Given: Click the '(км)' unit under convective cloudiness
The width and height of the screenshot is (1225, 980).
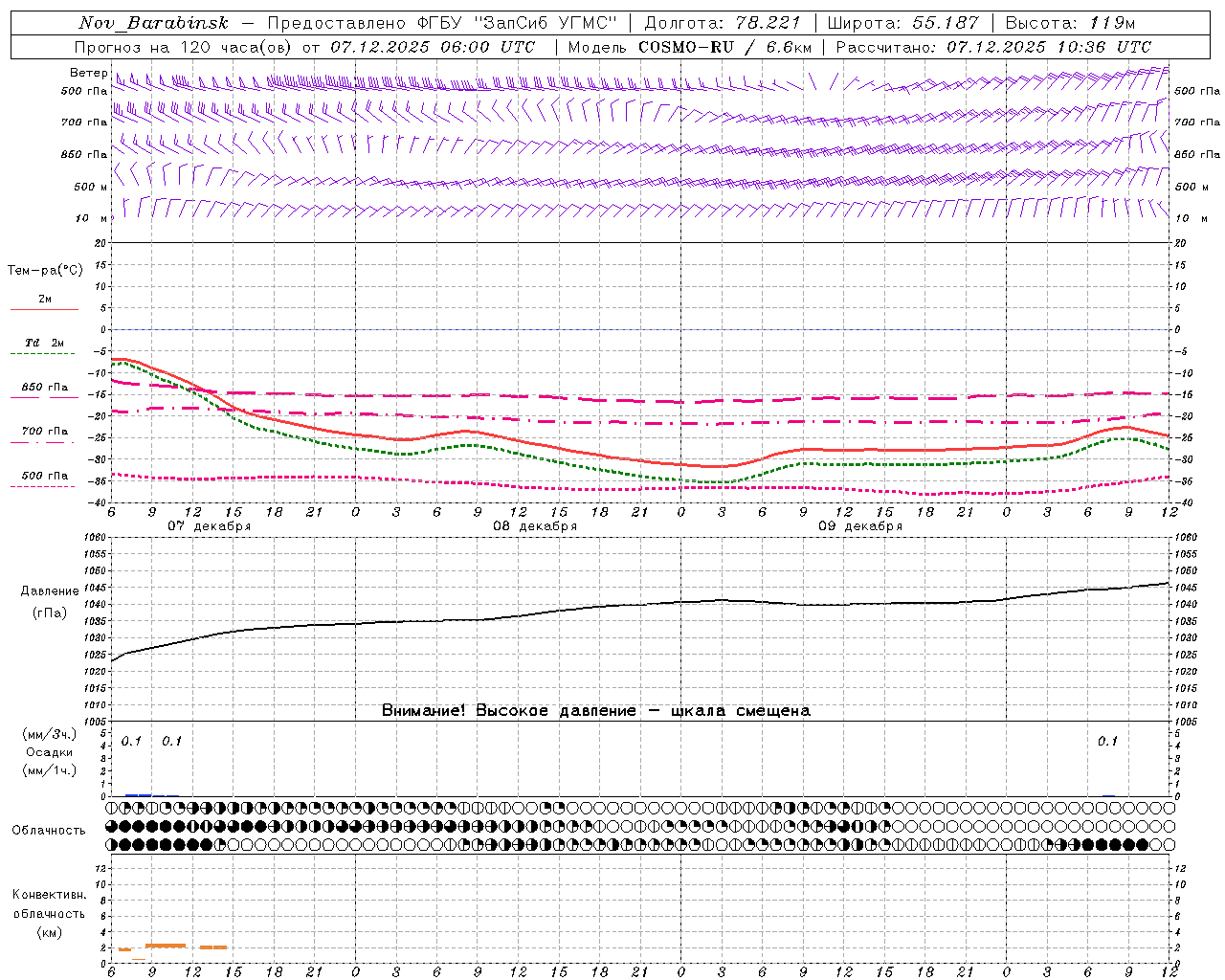Looking at the screenshot, I should click(49, 932).
